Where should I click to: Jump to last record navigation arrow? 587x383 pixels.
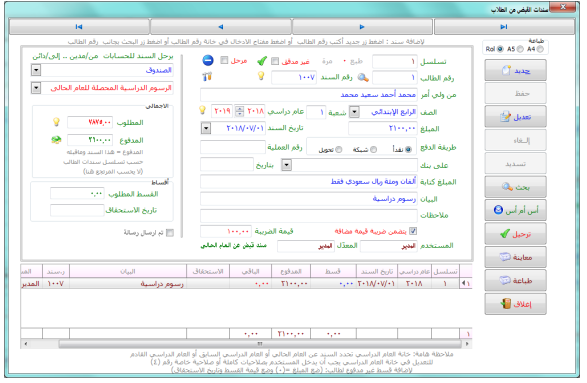(504, 27)
